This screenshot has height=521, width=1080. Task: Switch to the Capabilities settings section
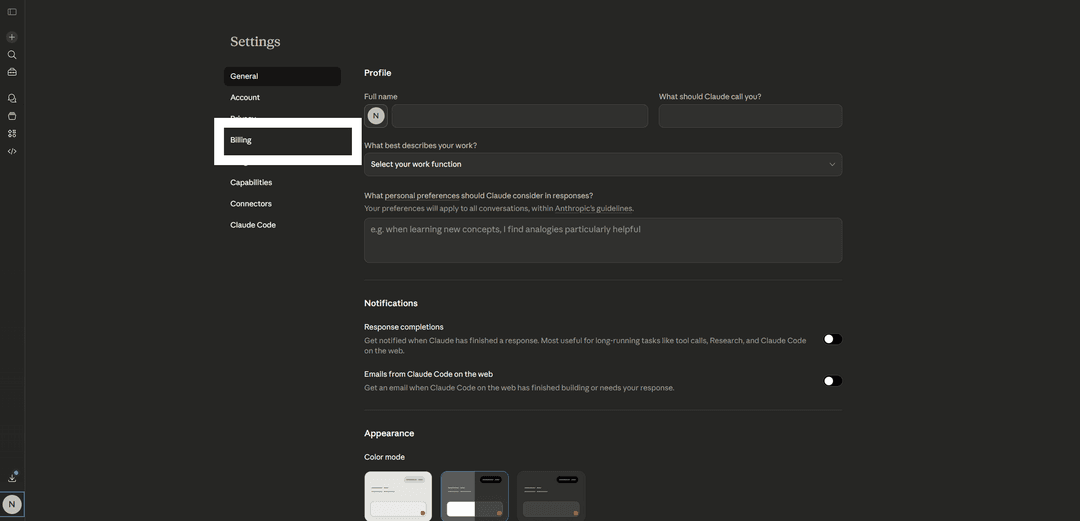251,182
